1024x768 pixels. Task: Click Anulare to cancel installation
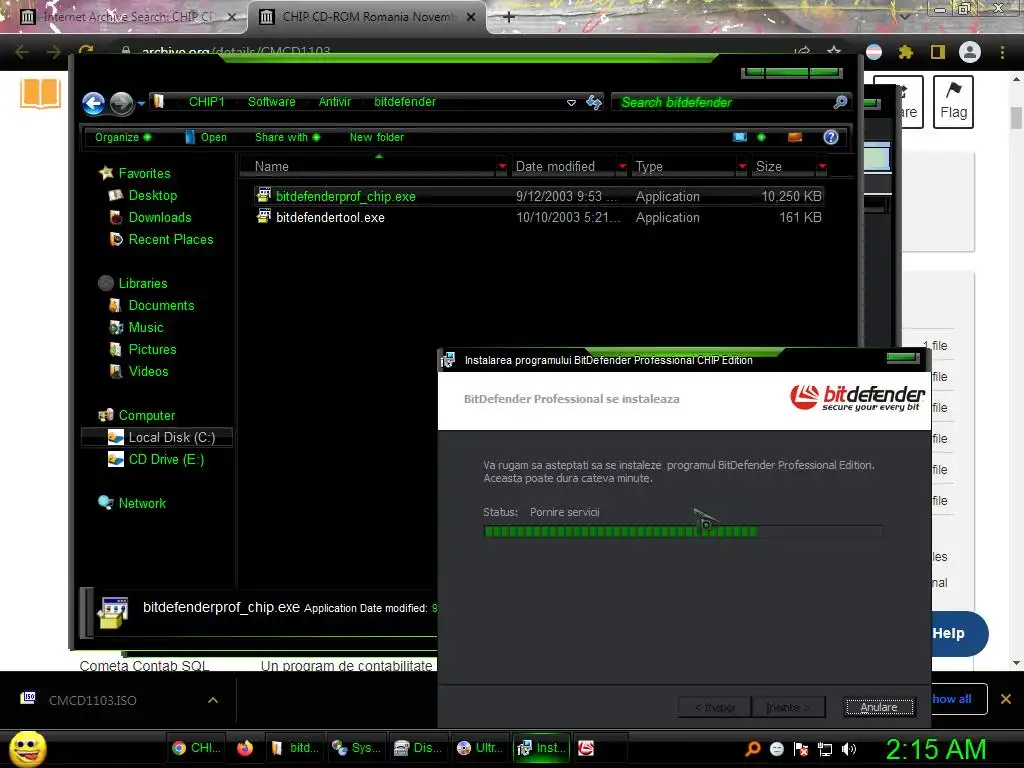coord(878,707)
